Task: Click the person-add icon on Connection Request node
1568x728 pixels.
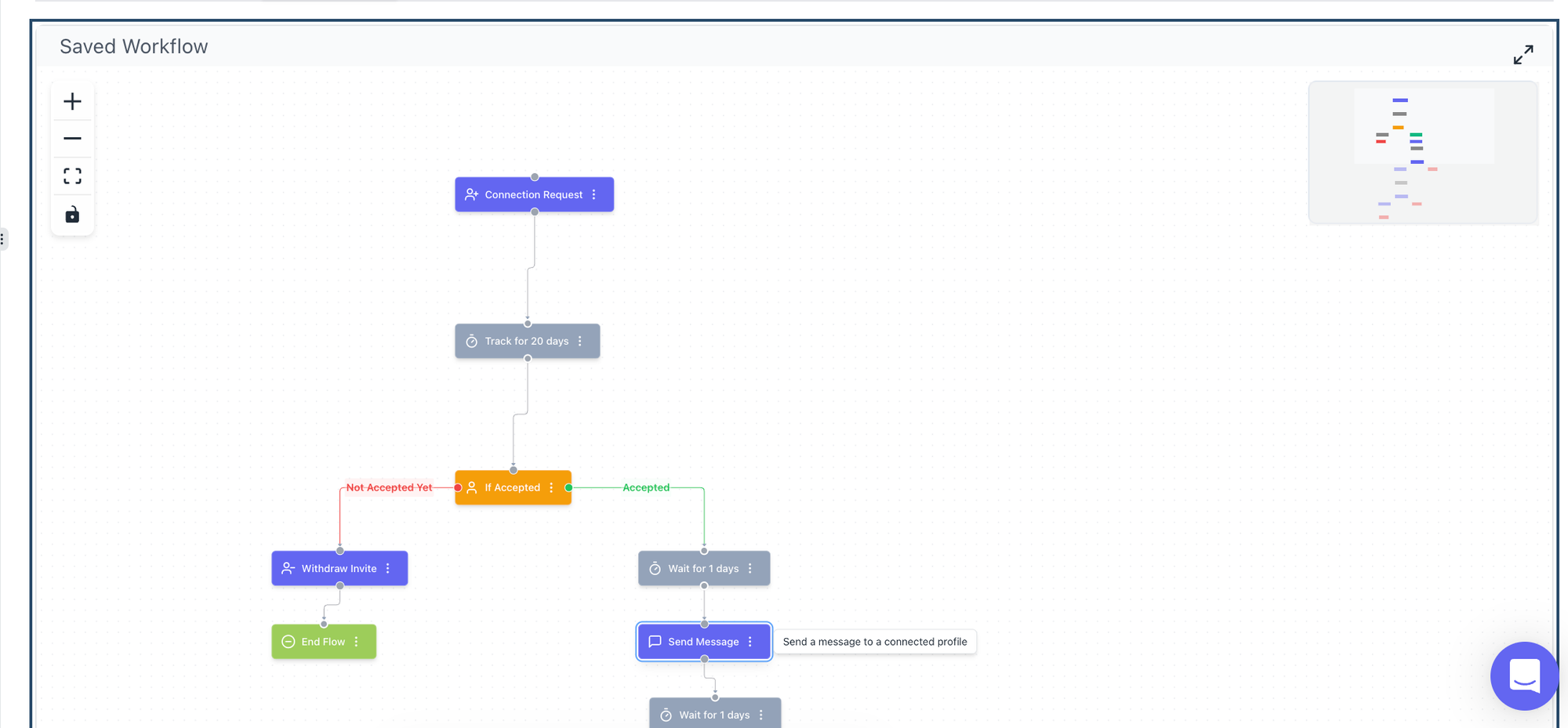Action: pos(472,194)
